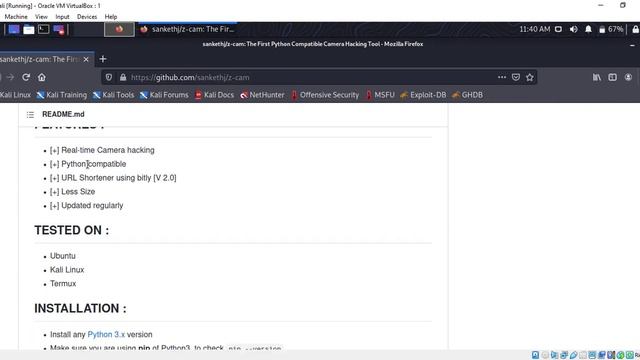Check battery indicator at 67%

click(x=611, y=29)
